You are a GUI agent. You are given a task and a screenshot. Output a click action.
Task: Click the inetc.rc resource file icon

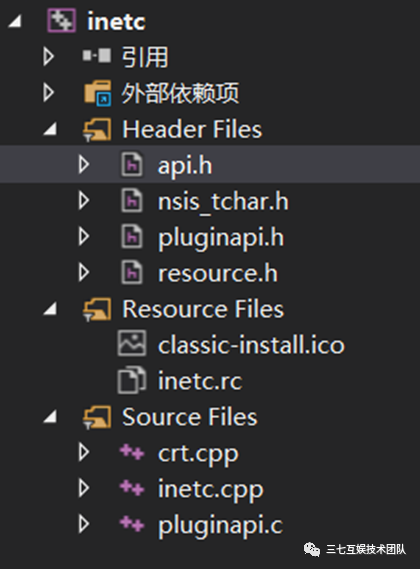click(132, 380)
